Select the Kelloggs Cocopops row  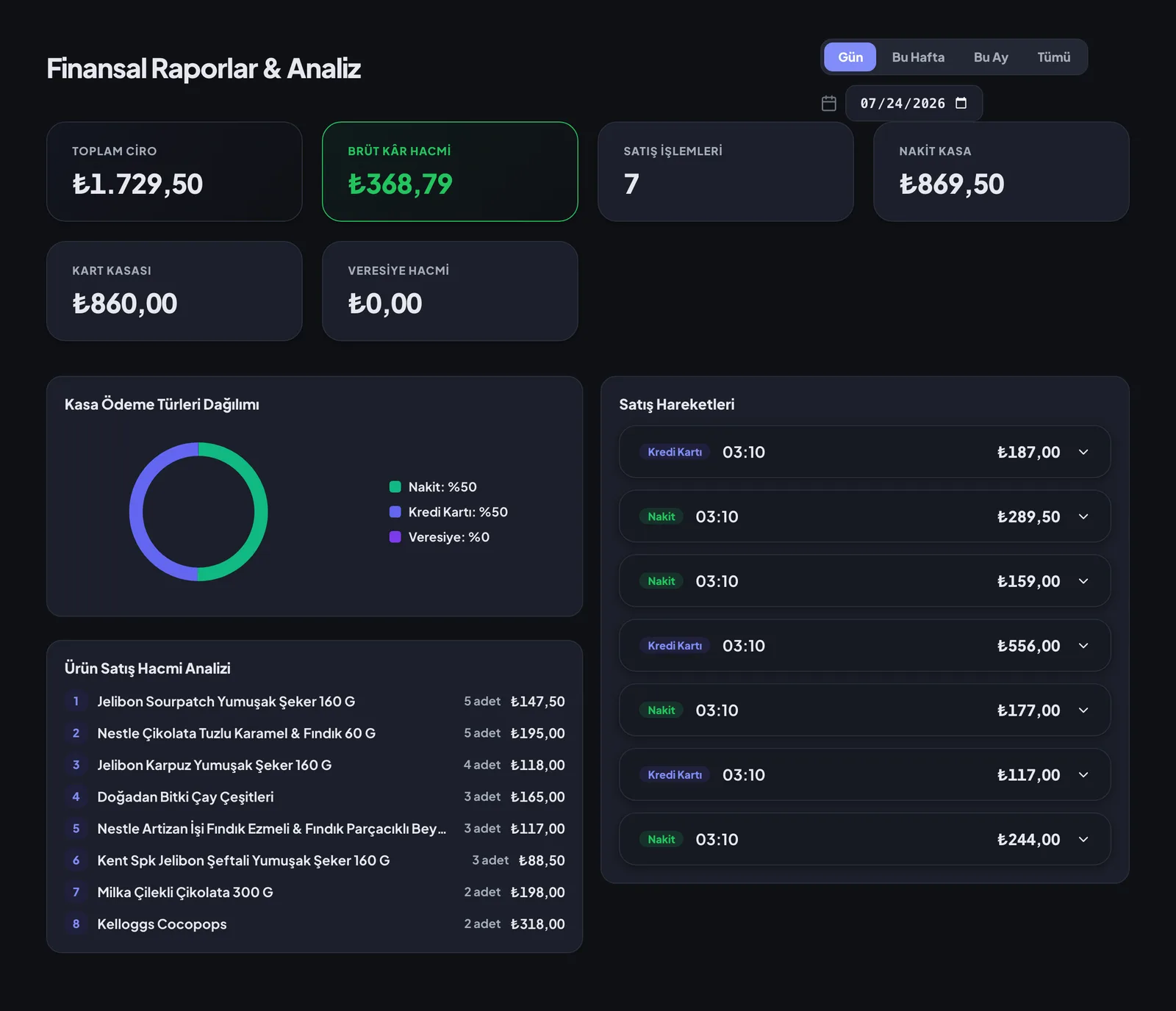[x=315, y=924]
